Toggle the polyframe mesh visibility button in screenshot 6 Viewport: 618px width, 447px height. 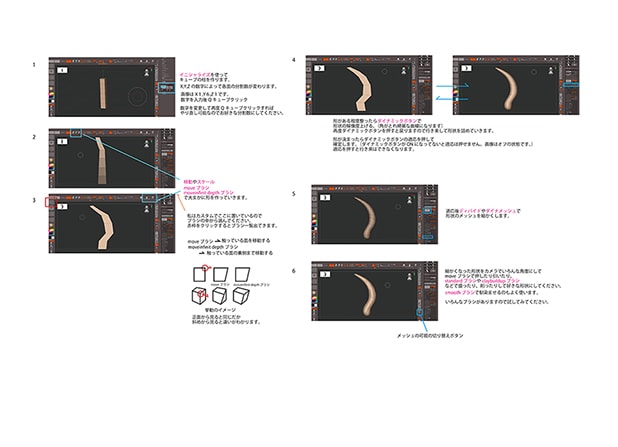(x=420, y=313)
